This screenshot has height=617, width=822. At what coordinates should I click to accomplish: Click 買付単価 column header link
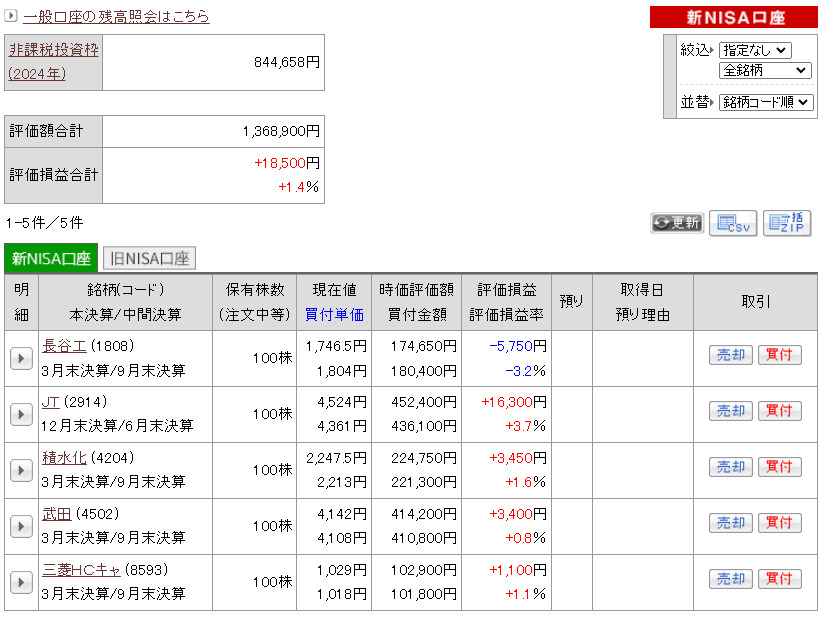334,314
